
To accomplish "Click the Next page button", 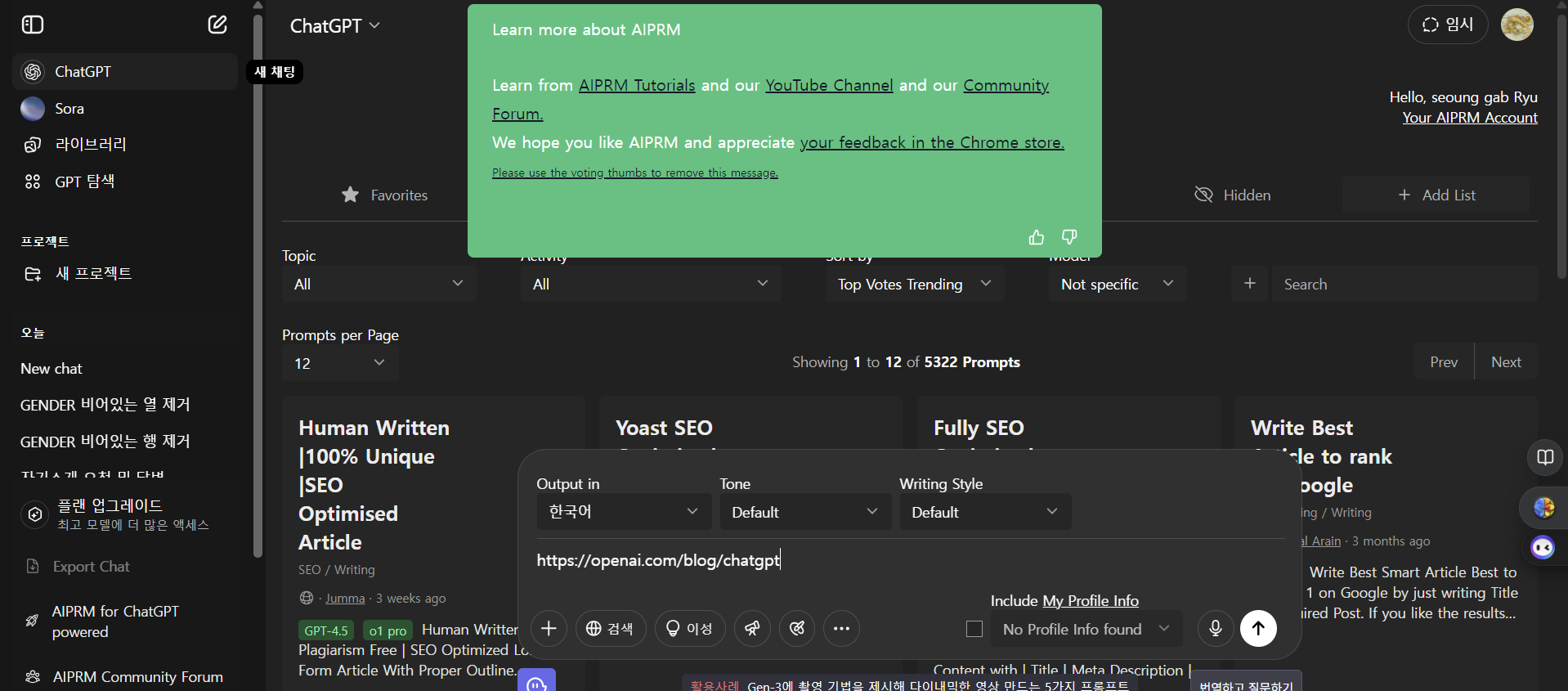I will 1506,361.
